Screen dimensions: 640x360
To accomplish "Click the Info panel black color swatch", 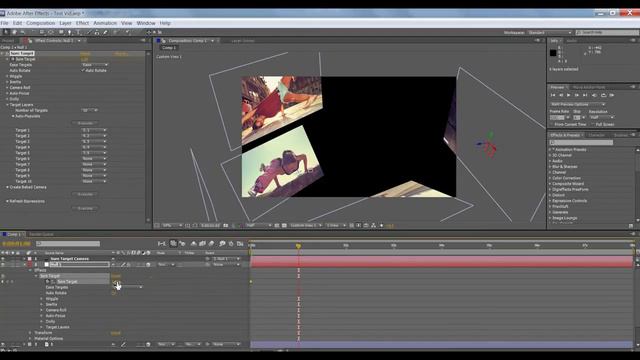I will (553, 53).
